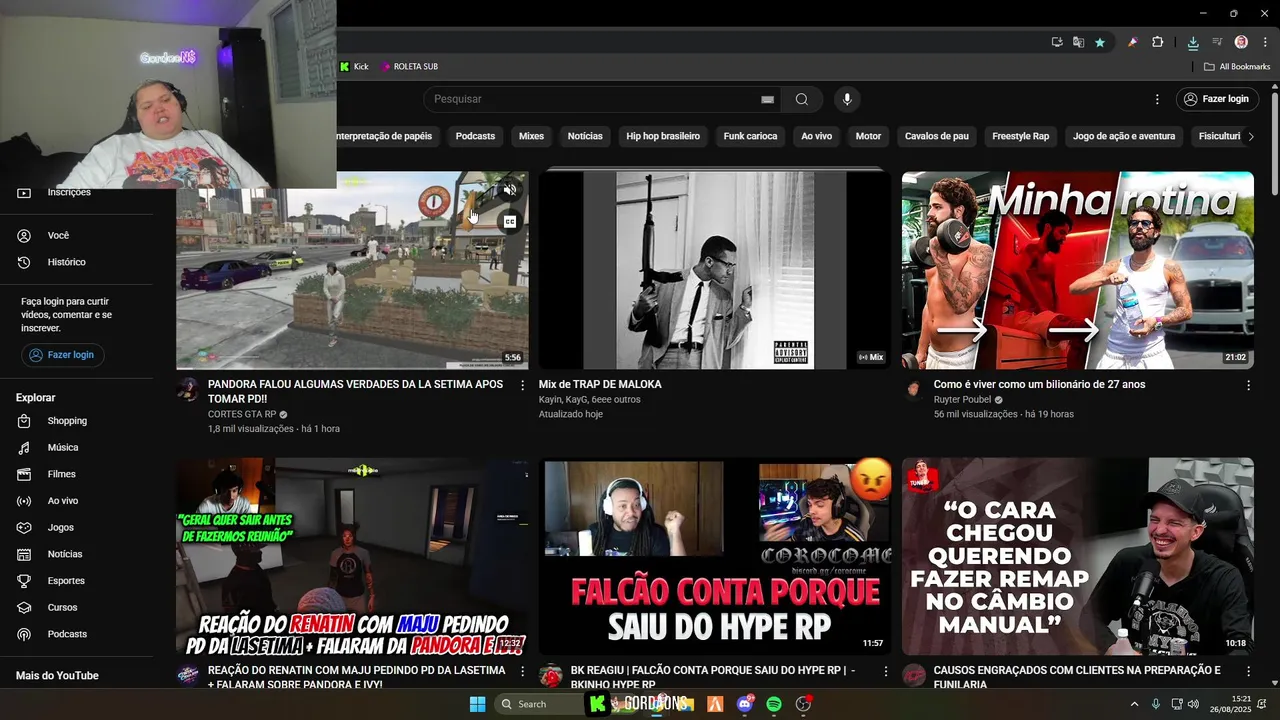1280x720 pixels.
Task: Start voice search with the microphone icon
Action: pos(847,99)
